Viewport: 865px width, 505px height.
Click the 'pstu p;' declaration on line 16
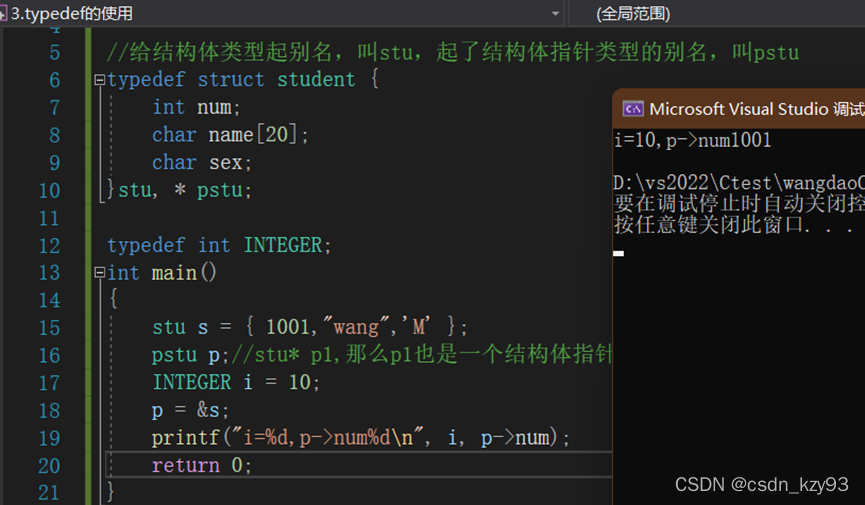(190, 355)
